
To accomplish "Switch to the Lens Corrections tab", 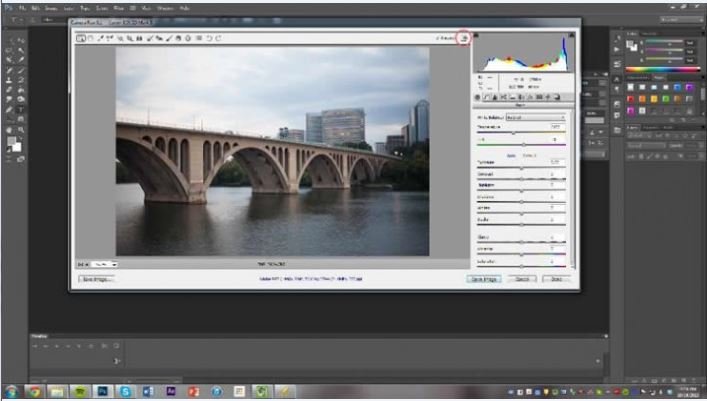I will click(x=521, y=97).
